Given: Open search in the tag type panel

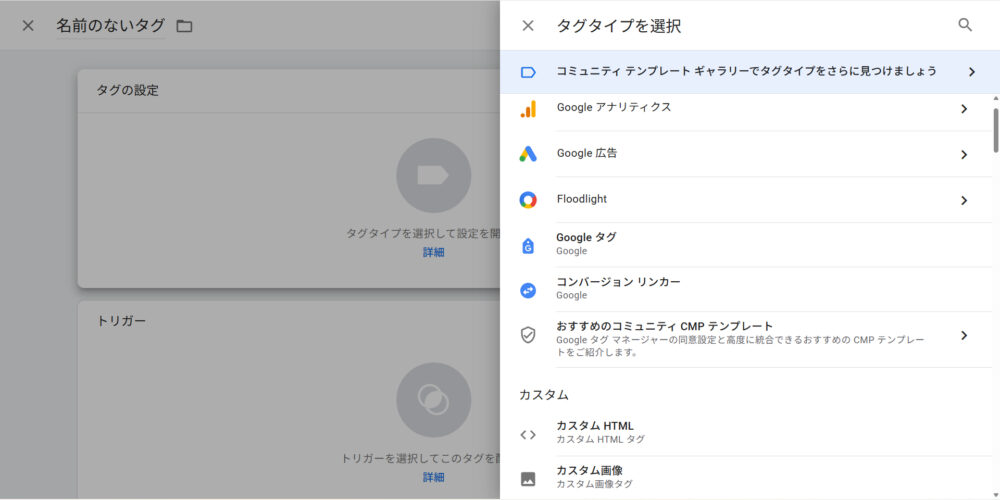Looking at the screenshot, I should click(965, 25).
